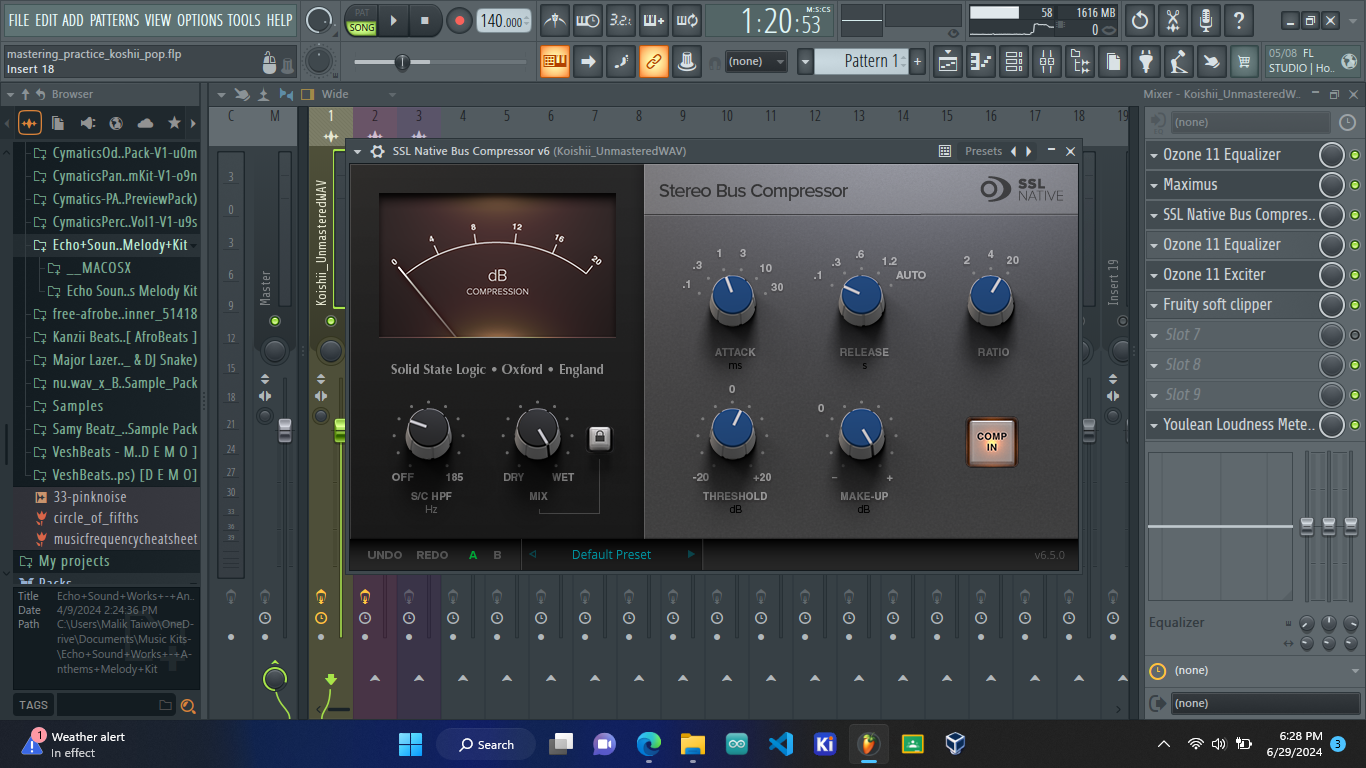Click the one-click audio recording microphone icon
Viewport: 1366px width, 768px height.
(x=1206, y=20)
